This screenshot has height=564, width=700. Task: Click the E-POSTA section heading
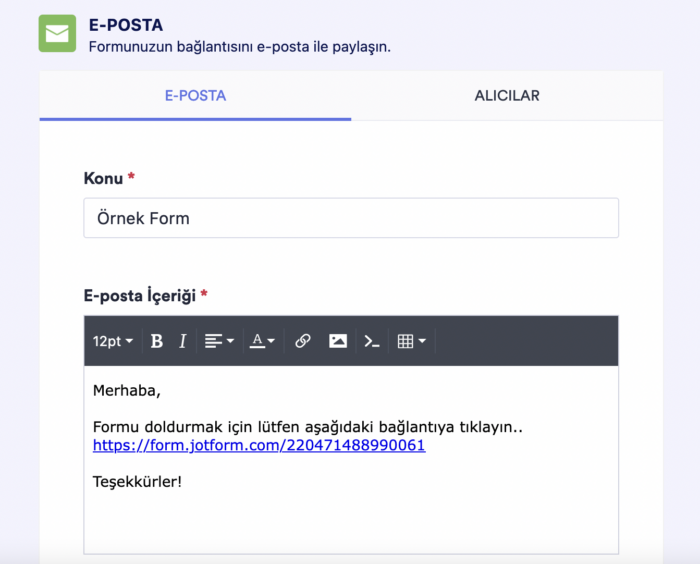[x=125, y=25]
